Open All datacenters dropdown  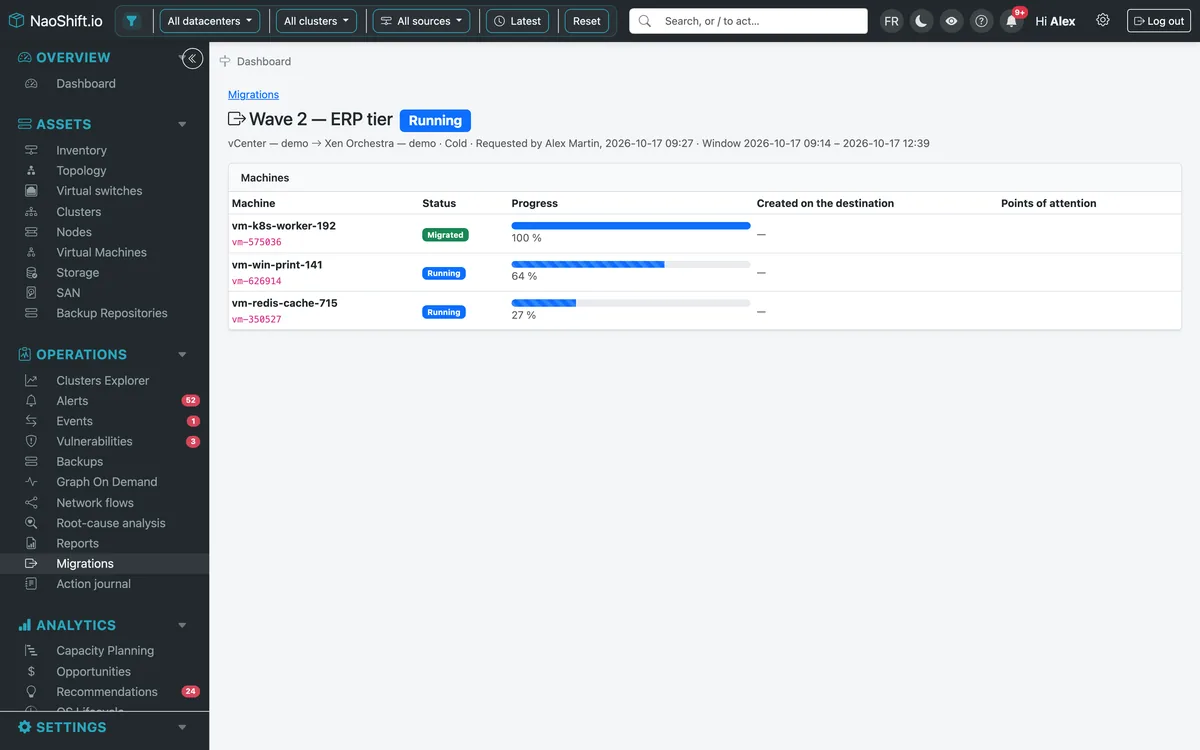click(210, 21)
